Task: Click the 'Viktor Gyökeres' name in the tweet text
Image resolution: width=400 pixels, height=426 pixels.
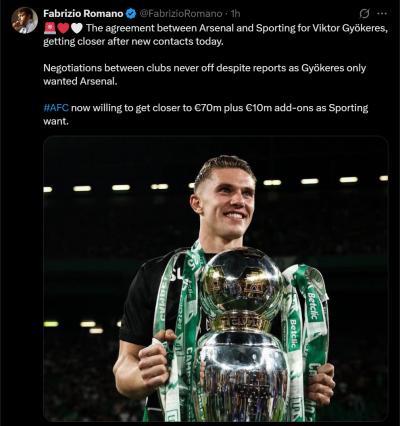Action: 349,28
